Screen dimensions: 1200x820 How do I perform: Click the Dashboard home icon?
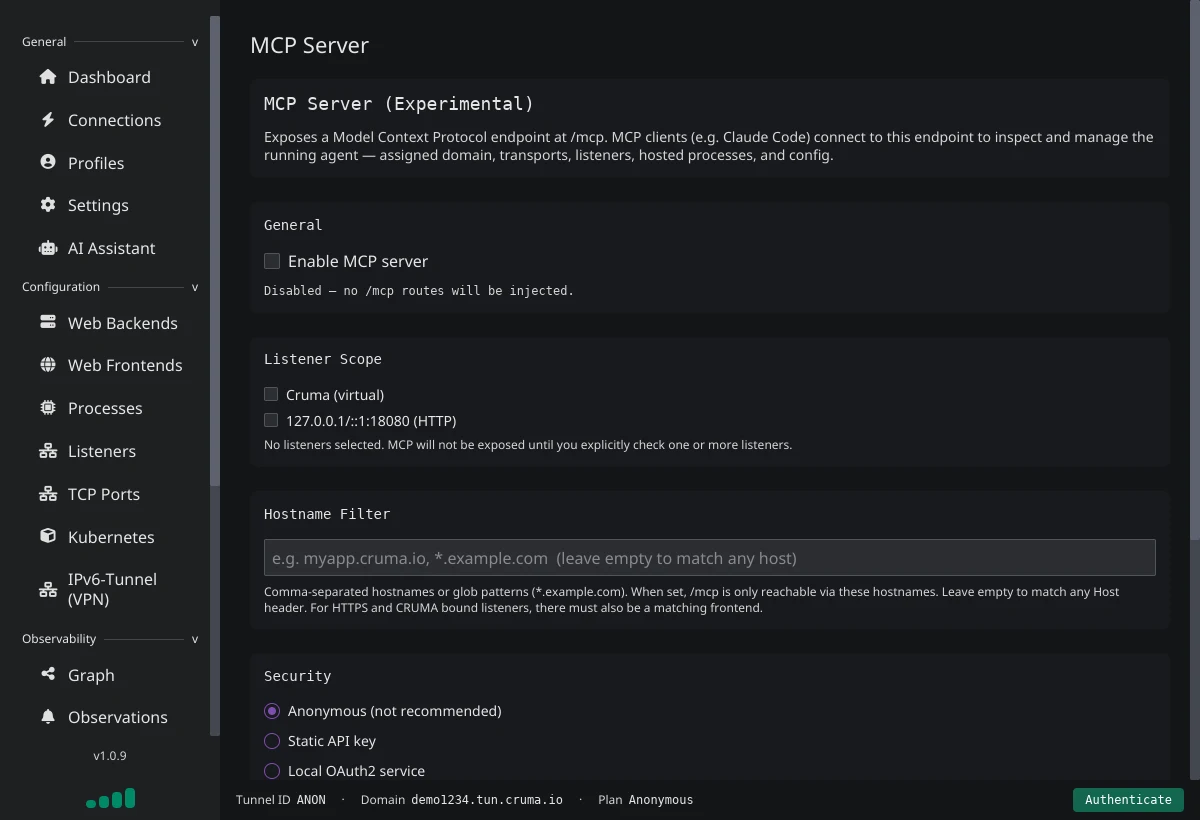coord(47,77)
